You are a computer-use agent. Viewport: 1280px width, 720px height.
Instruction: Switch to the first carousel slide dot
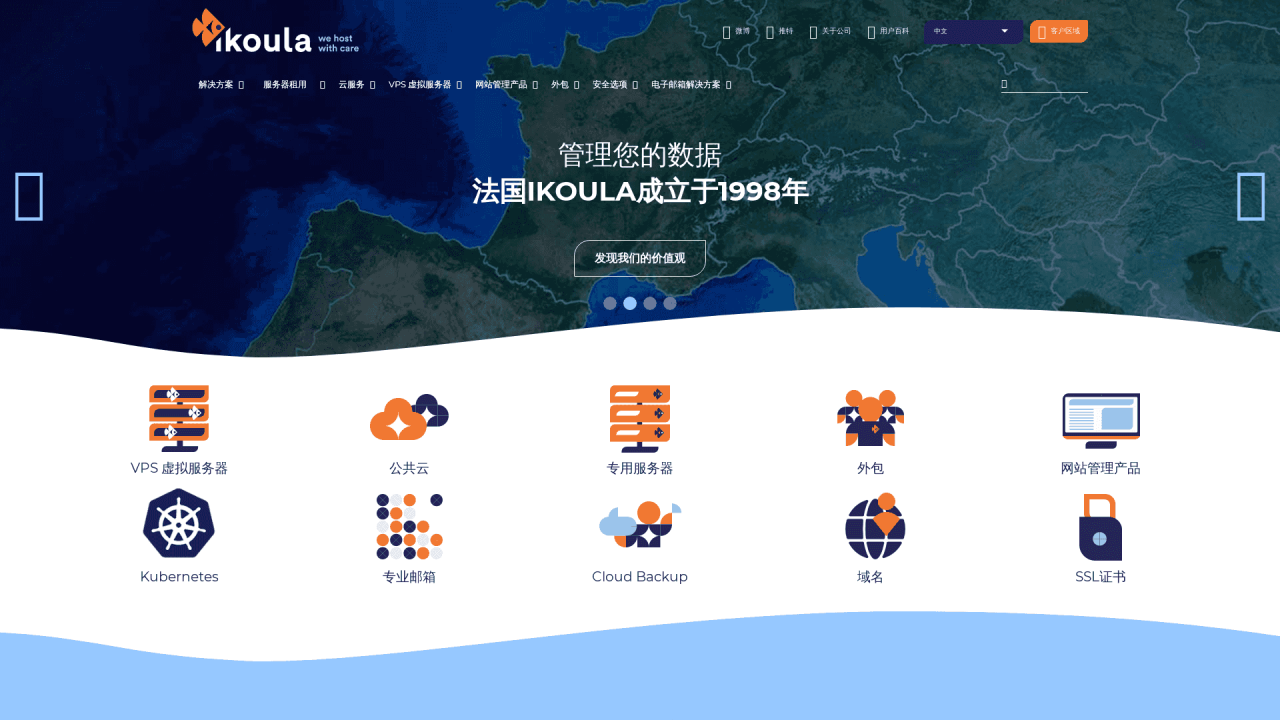(610, 303)
